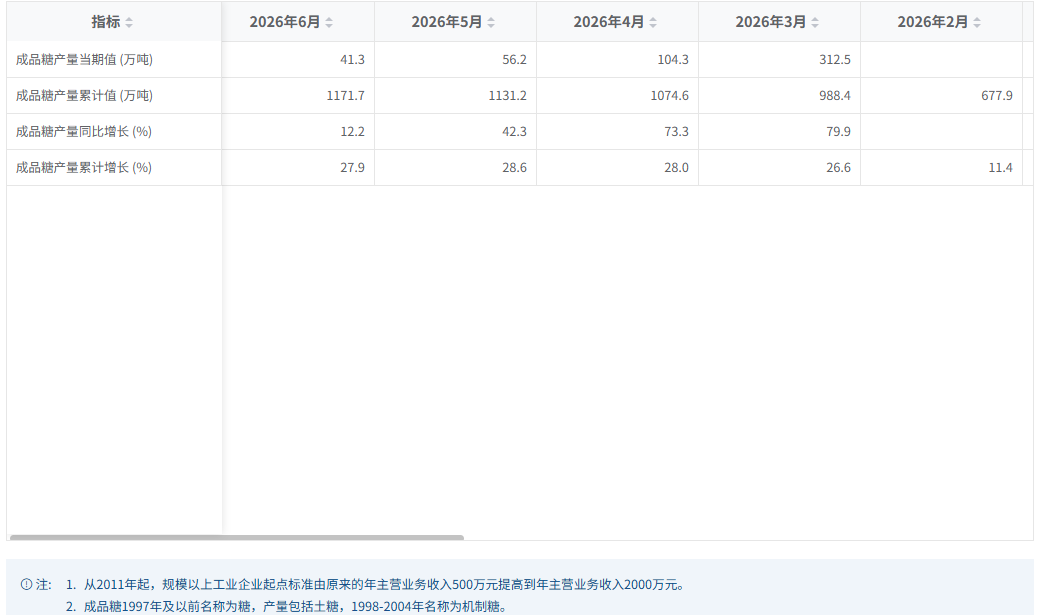The height and width of the screenshot is (615, 1037).
Task: Select the 11.4 cumulative growth cell
Action: coord(941,167)
